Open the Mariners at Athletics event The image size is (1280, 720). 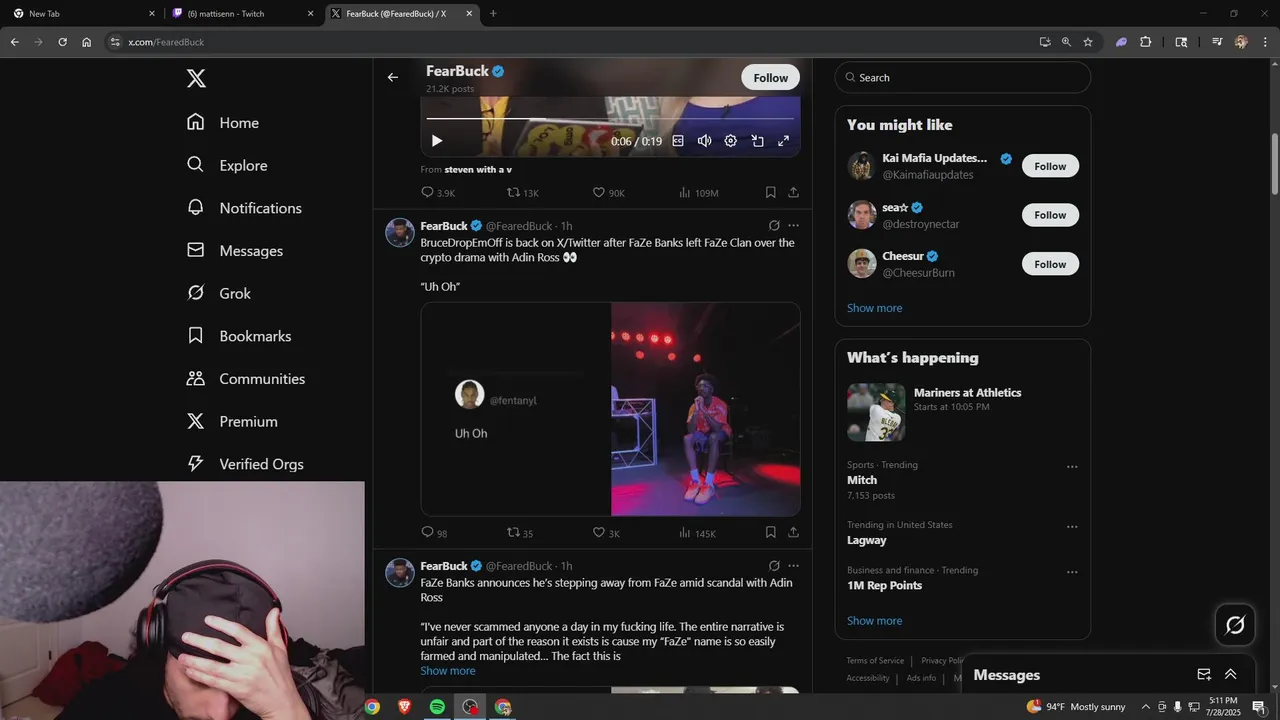(x=963, y=412)
